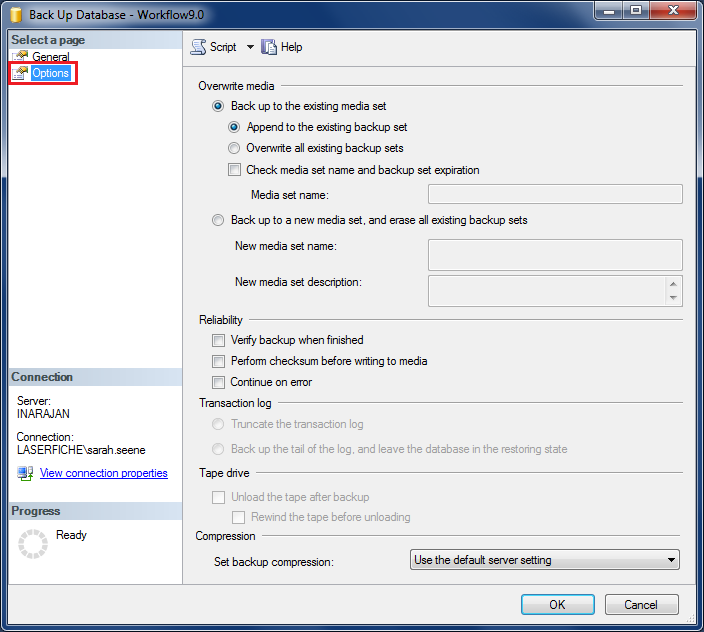Open View connection properties link
Screen dimensions: 704x632
tap(103, 473)
